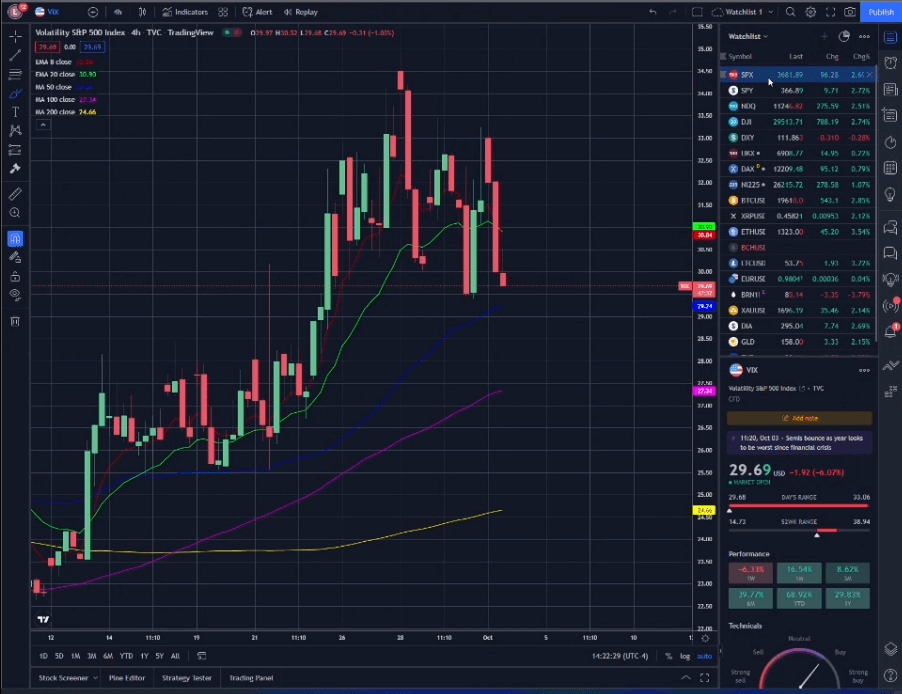Click the blue Publish button
This screenshot has width=902, height=694.
881,12
